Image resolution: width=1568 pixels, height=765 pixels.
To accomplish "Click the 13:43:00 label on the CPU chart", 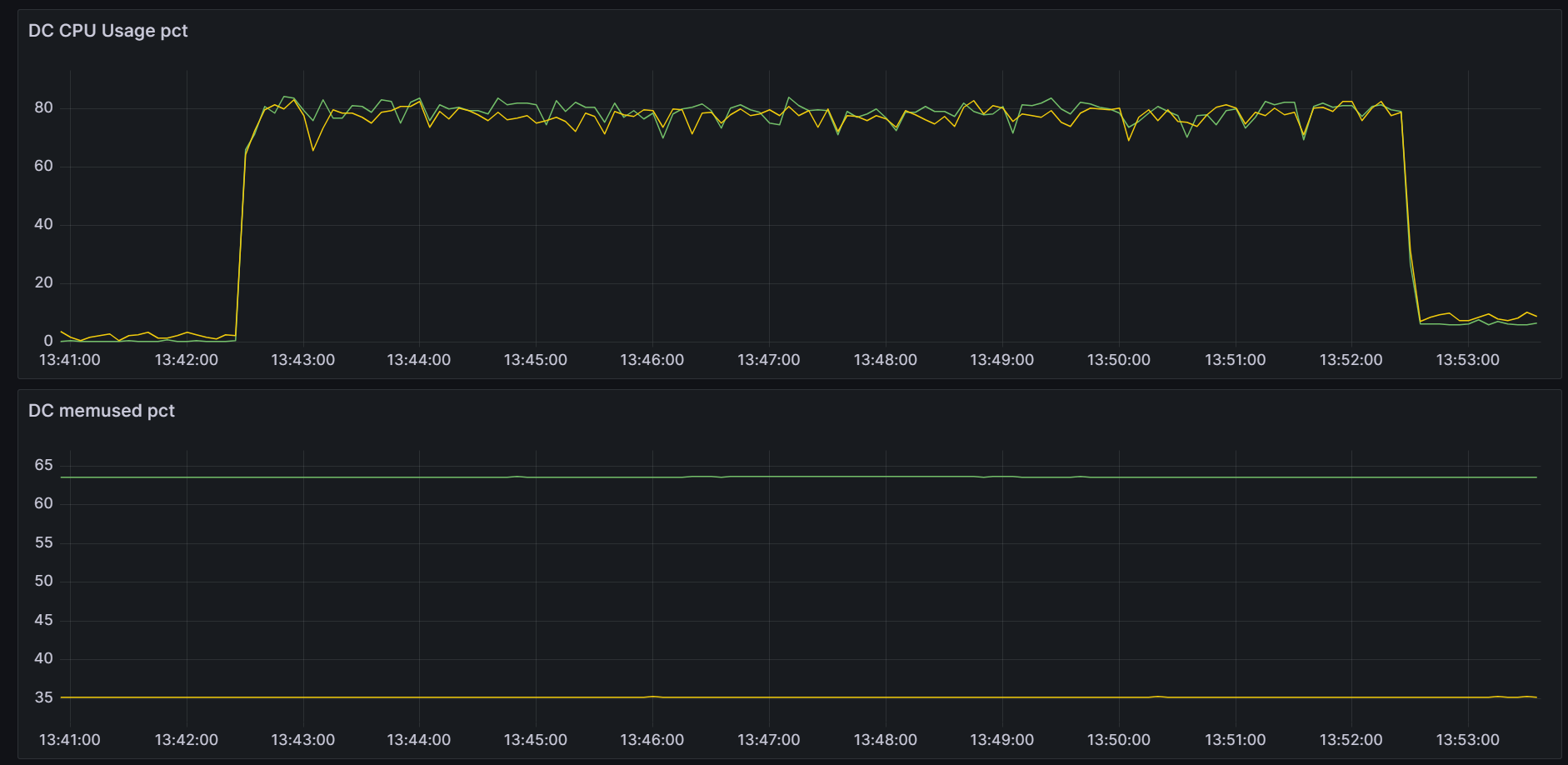I will (x=302, y=360).
